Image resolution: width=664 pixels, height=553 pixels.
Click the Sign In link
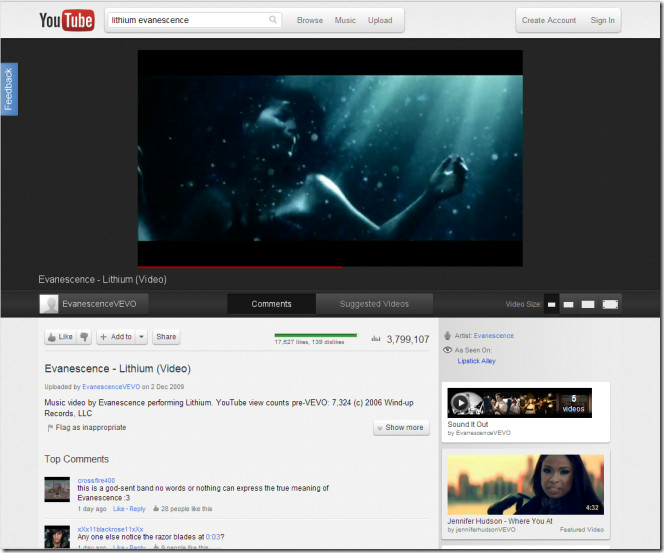coord(602,20)
